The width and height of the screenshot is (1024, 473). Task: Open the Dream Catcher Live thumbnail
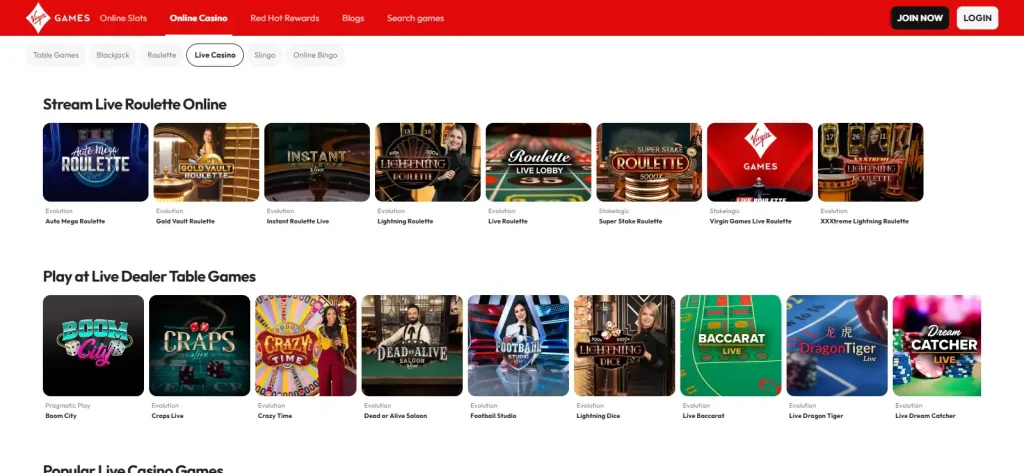click(936, 346)
